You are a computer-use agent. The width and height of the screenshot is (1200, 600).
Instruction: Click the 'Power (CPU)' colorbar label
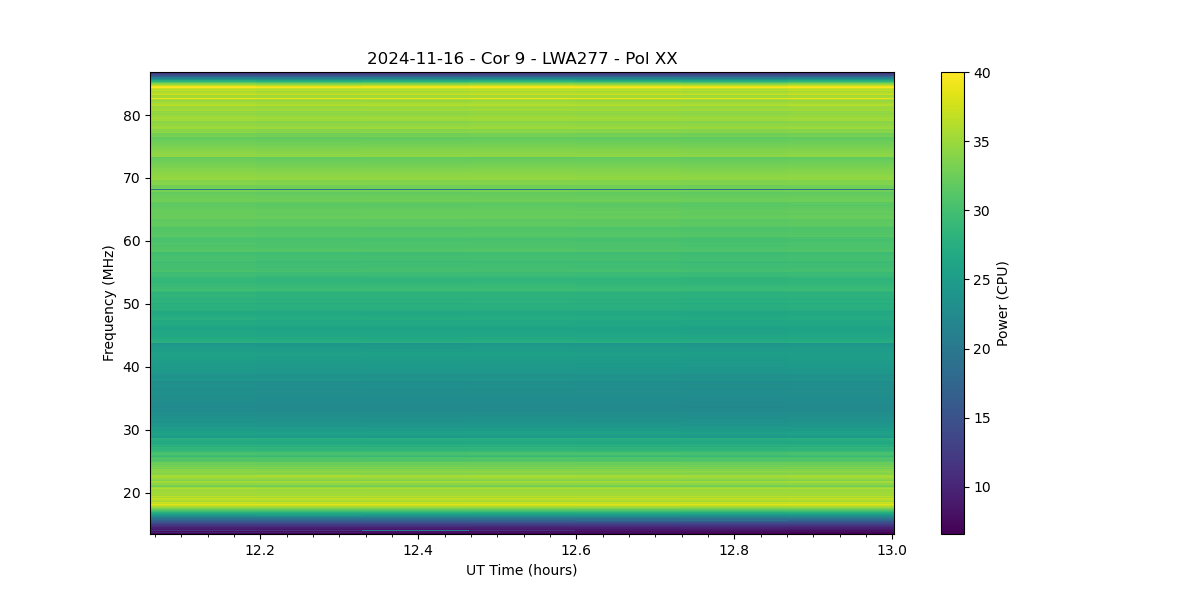pyautogui.click(x=1002, y=303)
